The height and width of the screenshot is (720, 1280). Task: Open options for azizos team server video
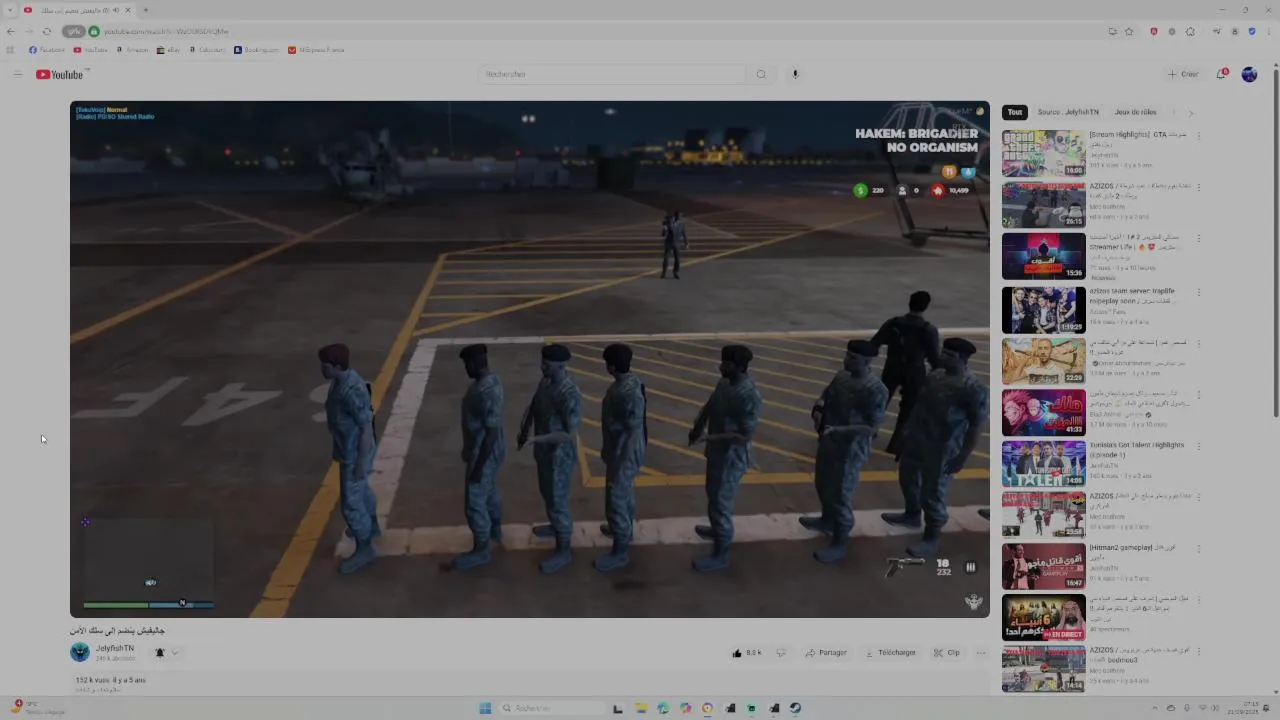tap(1199, 292)
